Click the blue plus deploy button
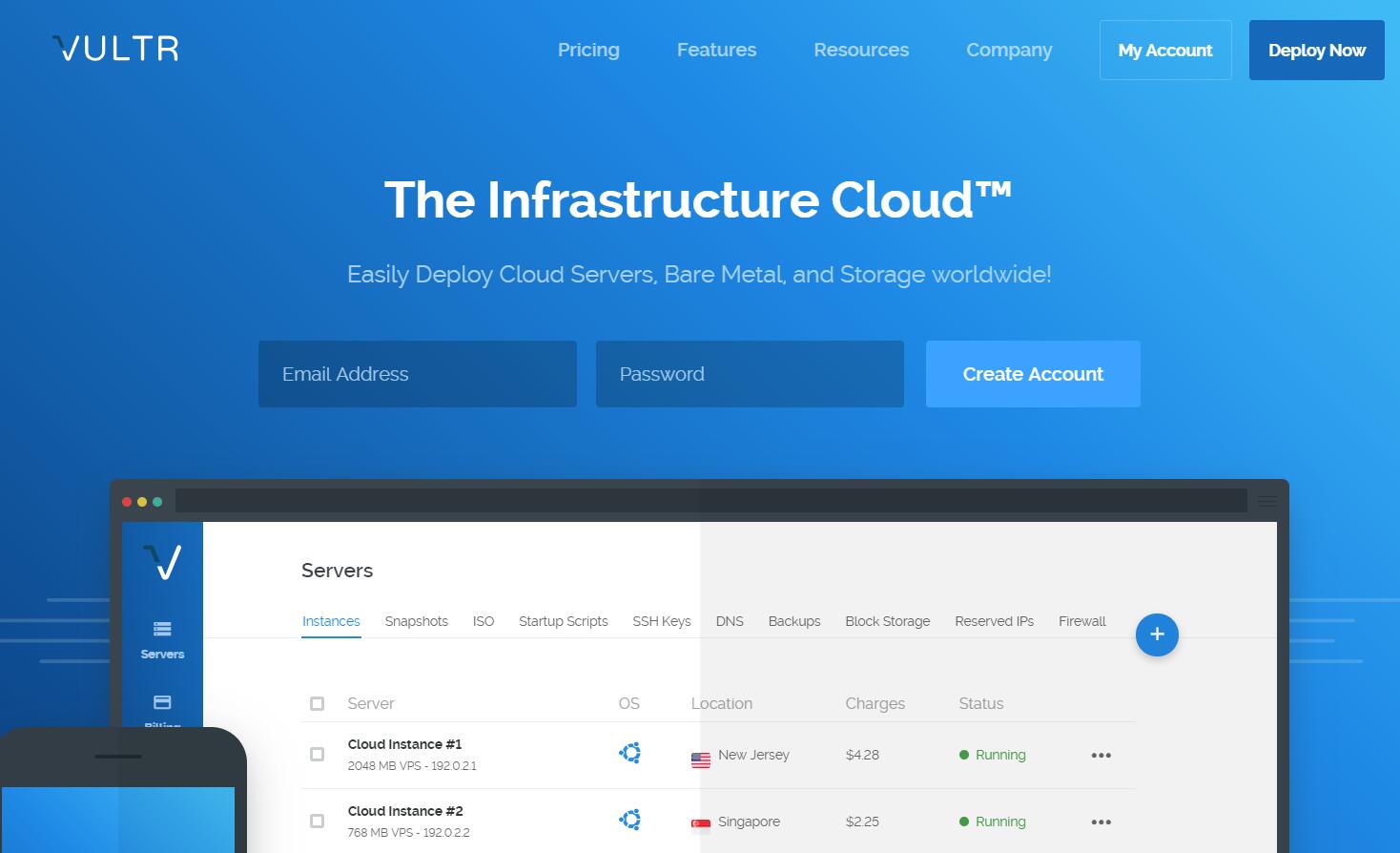 1157,635
